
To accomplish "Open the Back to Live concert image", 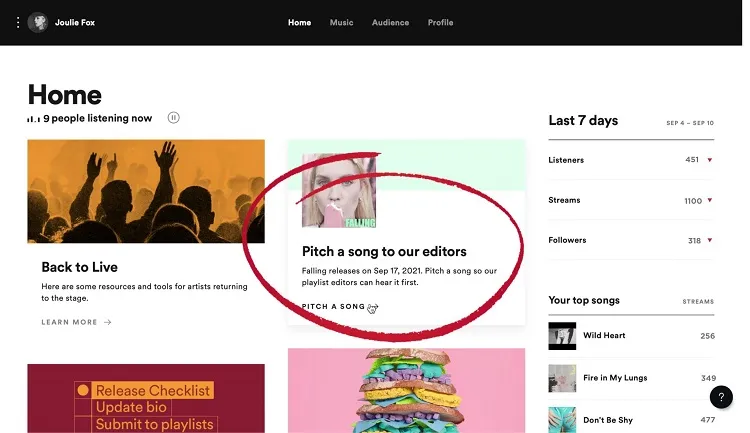I will coord(146,189).
